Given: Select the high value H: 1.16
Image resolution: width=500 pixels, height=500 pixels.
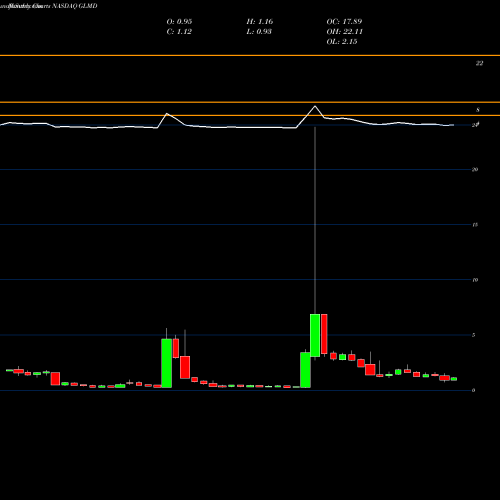Looking at the screenshot, I should (x=260, y=21).
